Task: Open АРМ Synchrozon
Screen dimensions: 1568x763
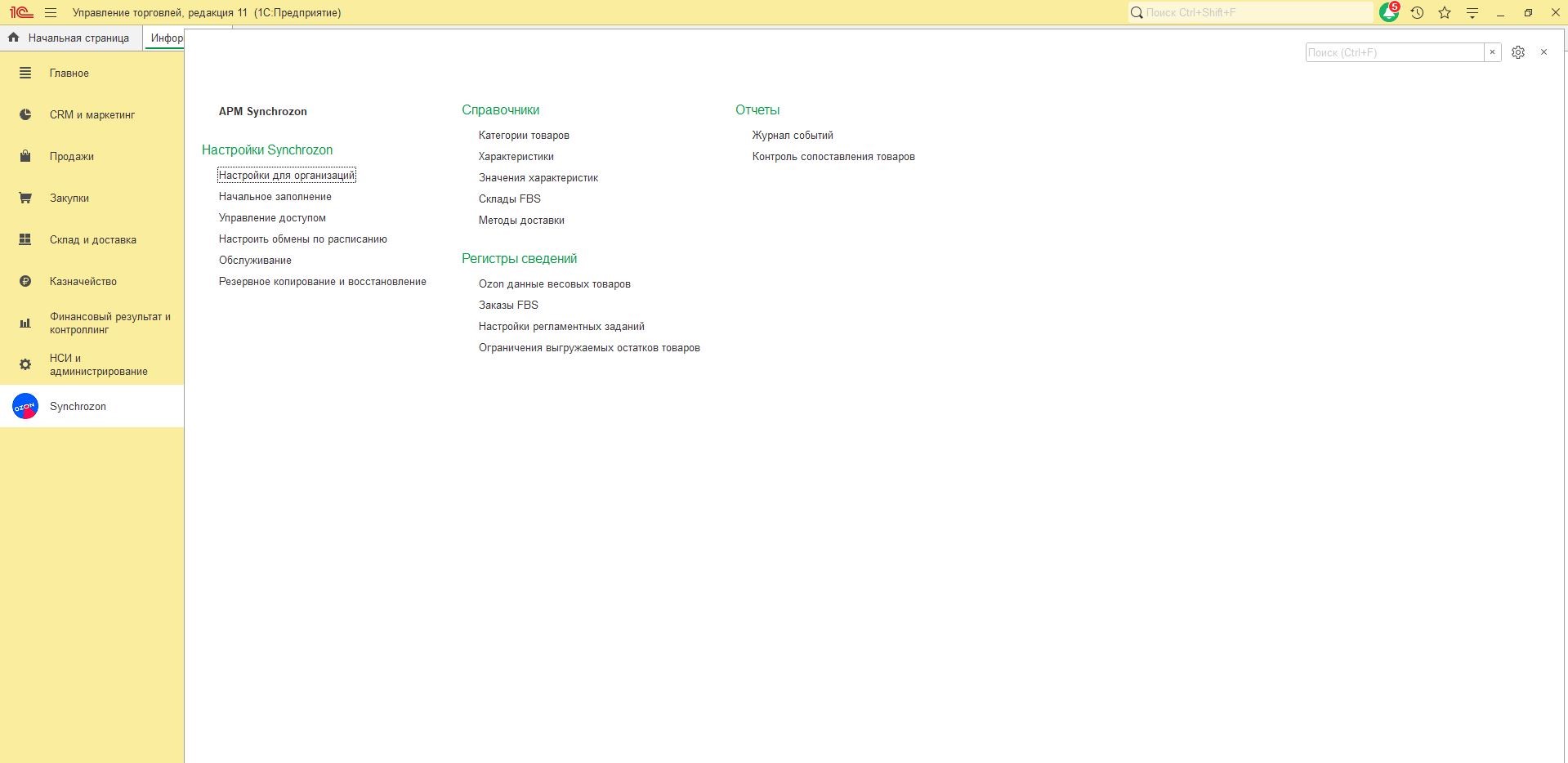Action: 263,111
